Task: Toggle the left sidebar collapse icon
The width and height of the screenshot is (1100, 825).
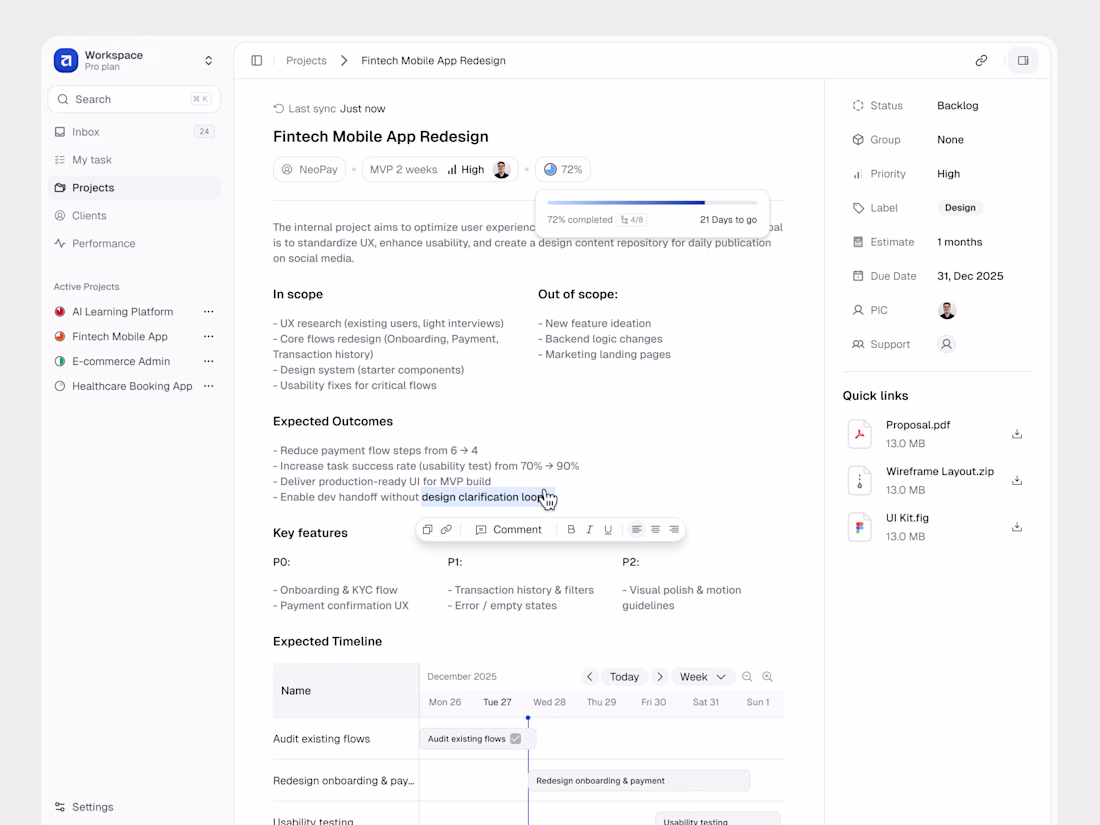Action: tap(257, 61)
